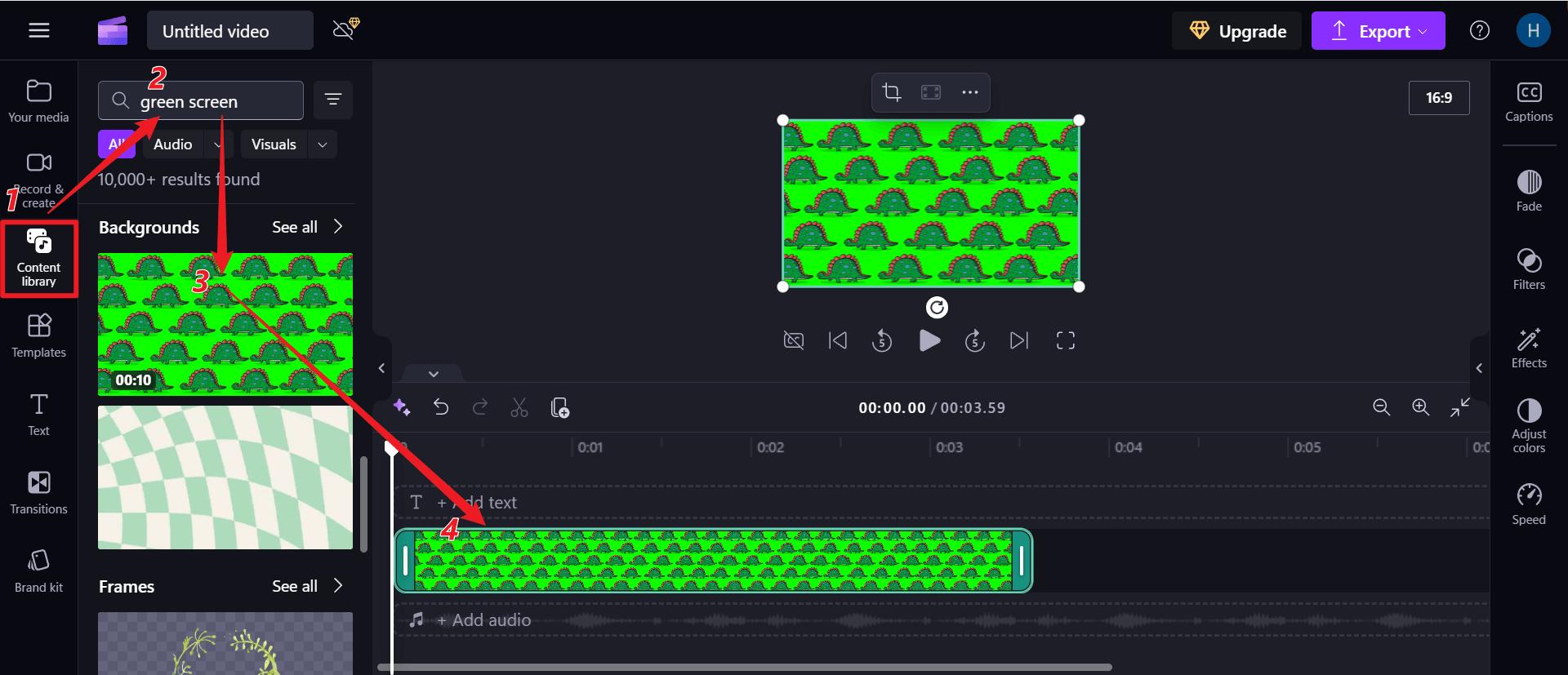The width and height of the screenshot is (1568, 675).
Task: Fit timeline to screen
Action: tap(1460, 407)
